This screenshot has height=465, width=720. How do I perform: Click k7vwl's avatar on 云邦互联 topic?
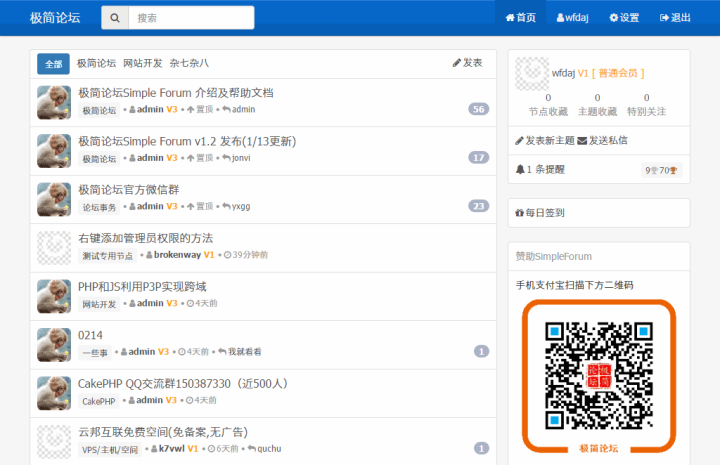pos(54,442)
